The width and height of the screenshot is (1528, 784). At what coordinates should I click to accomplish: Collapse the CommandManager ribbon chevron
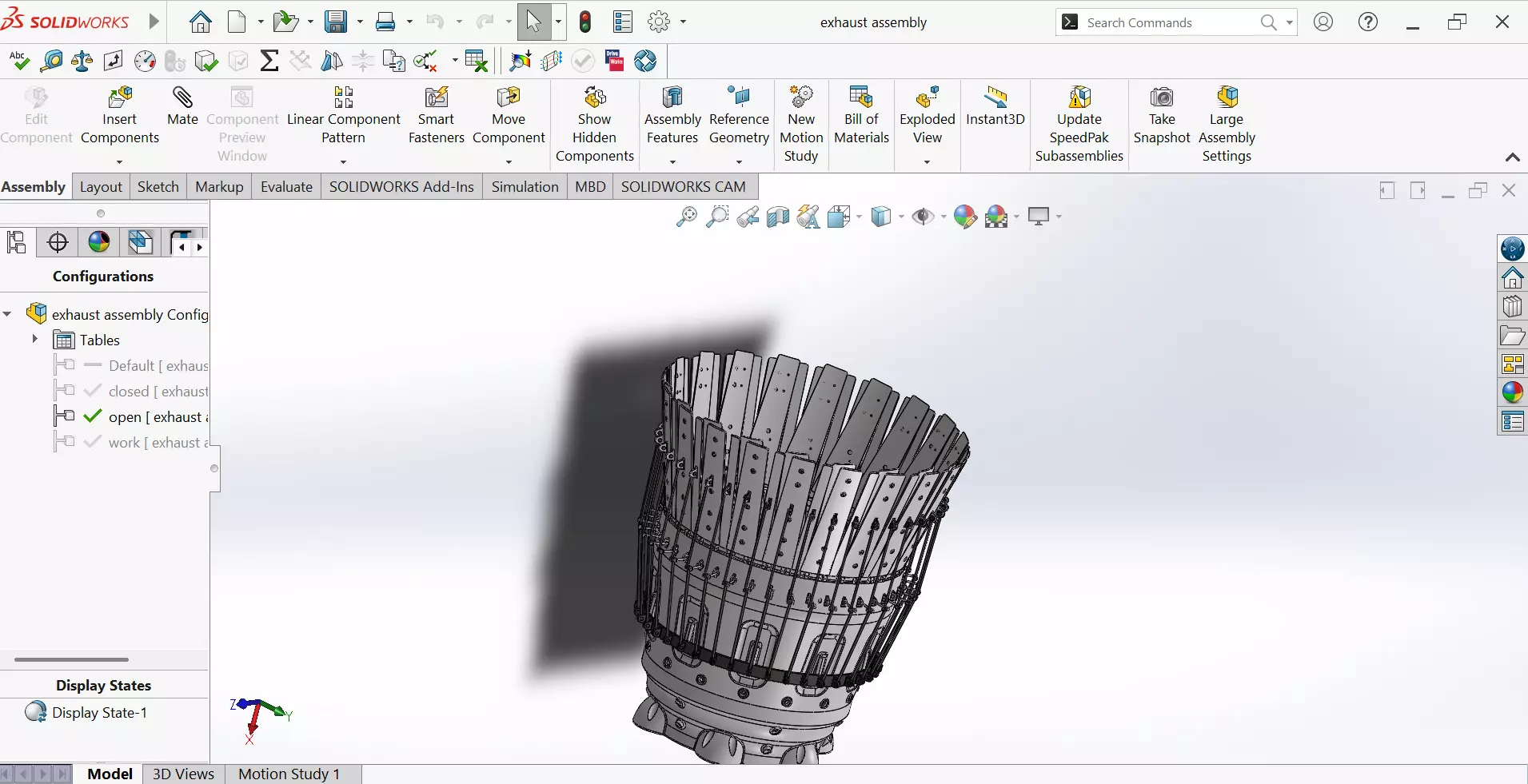(x=1512, y=157)
